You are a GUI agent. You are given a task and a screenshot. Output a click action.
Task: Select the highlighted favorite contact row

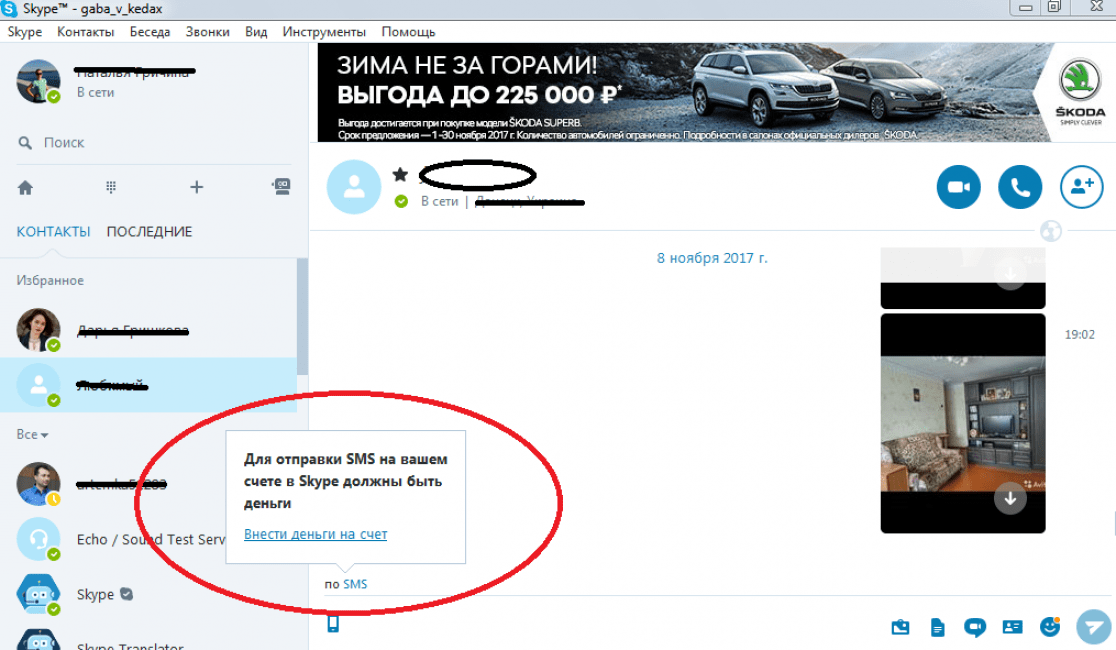[148, 385]
